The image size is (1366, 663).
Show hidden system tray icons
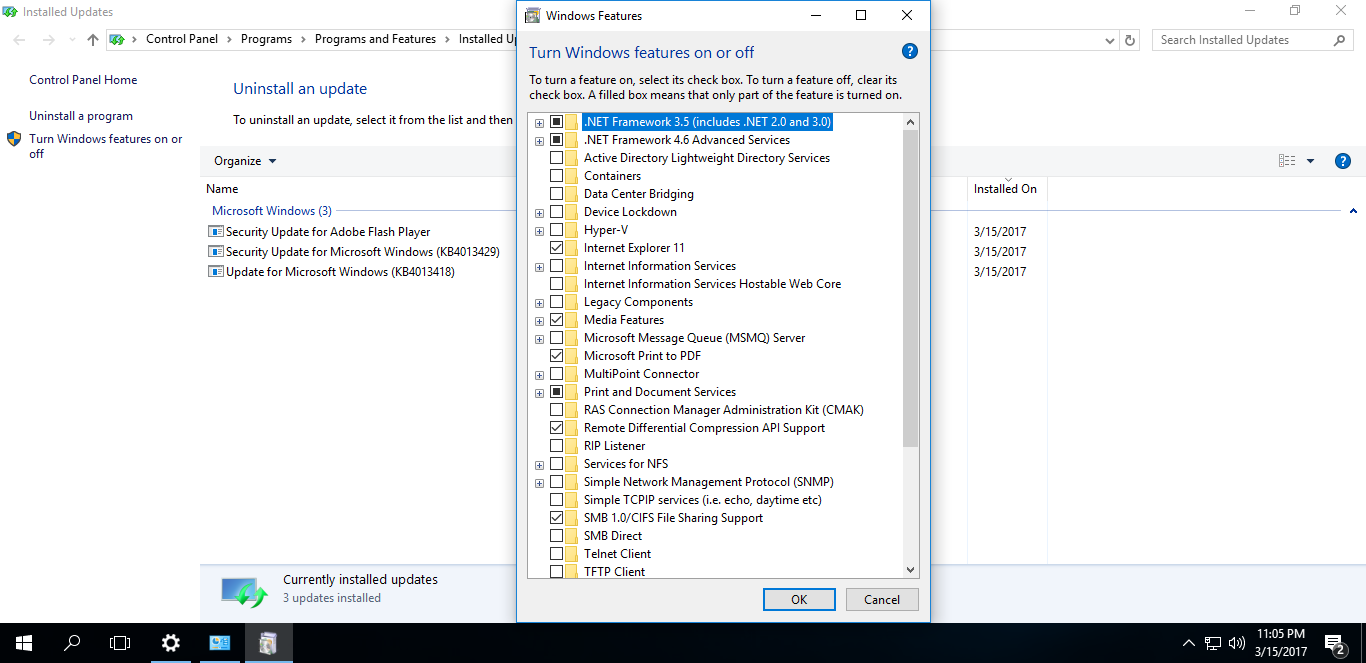point(1189,643)
